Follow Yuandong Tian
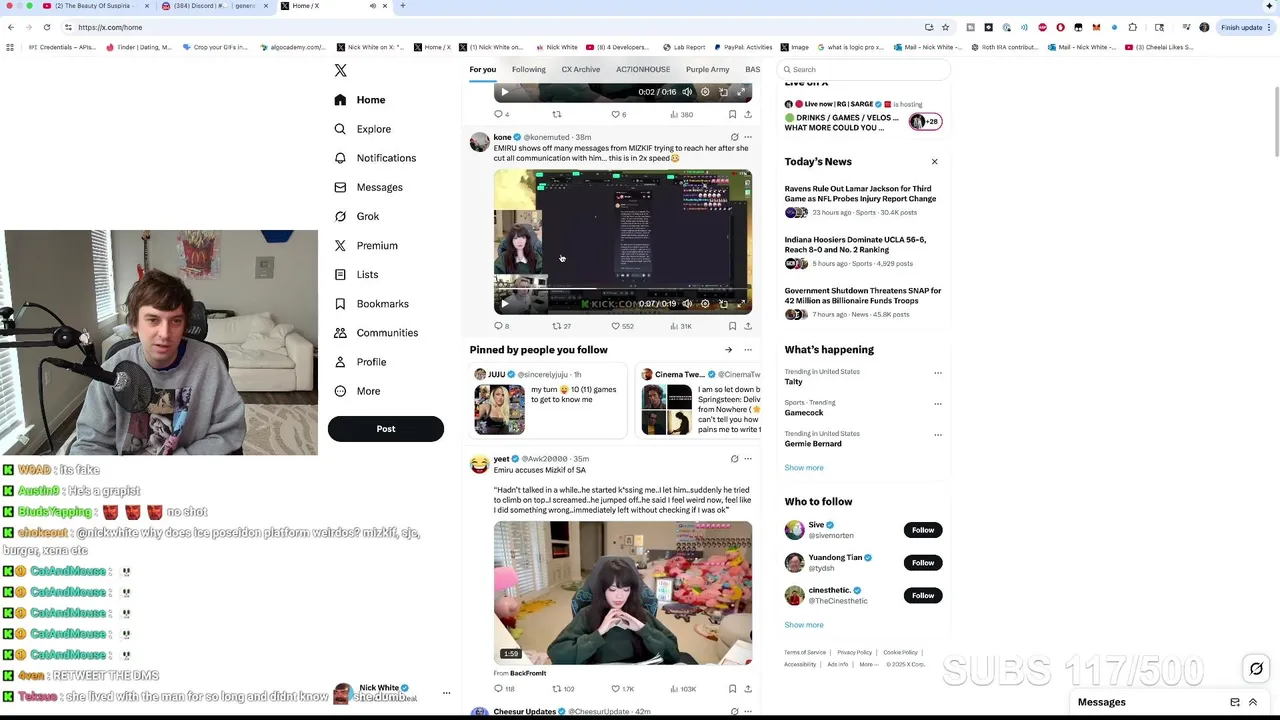This screenshot has height=720, width=1280. 922,563
